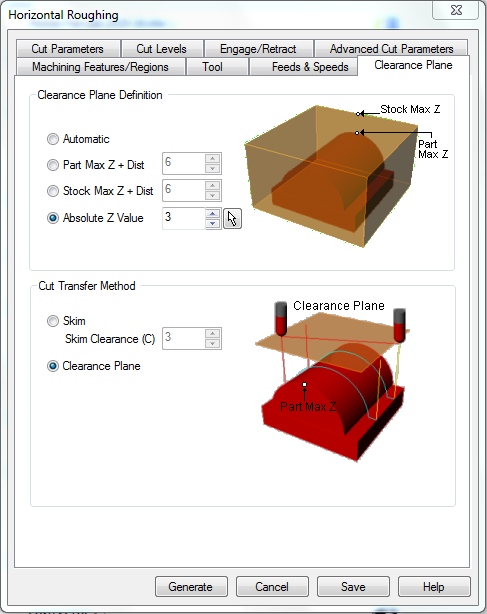Open the Cut Parameters tab
This screenshot has width=487, height=614.
tap(68, 49)
